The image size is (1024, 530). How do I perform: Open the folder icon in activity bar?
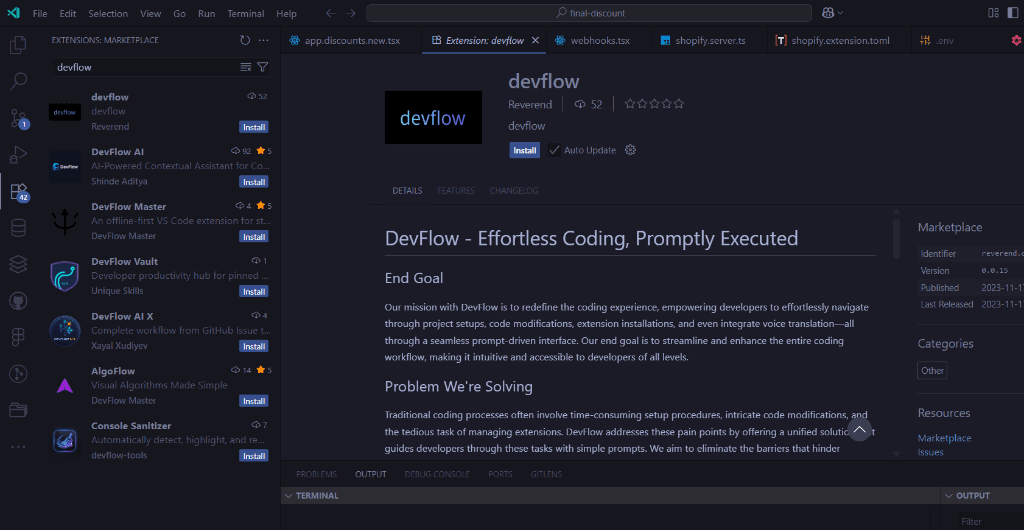(x=18, y=410)
